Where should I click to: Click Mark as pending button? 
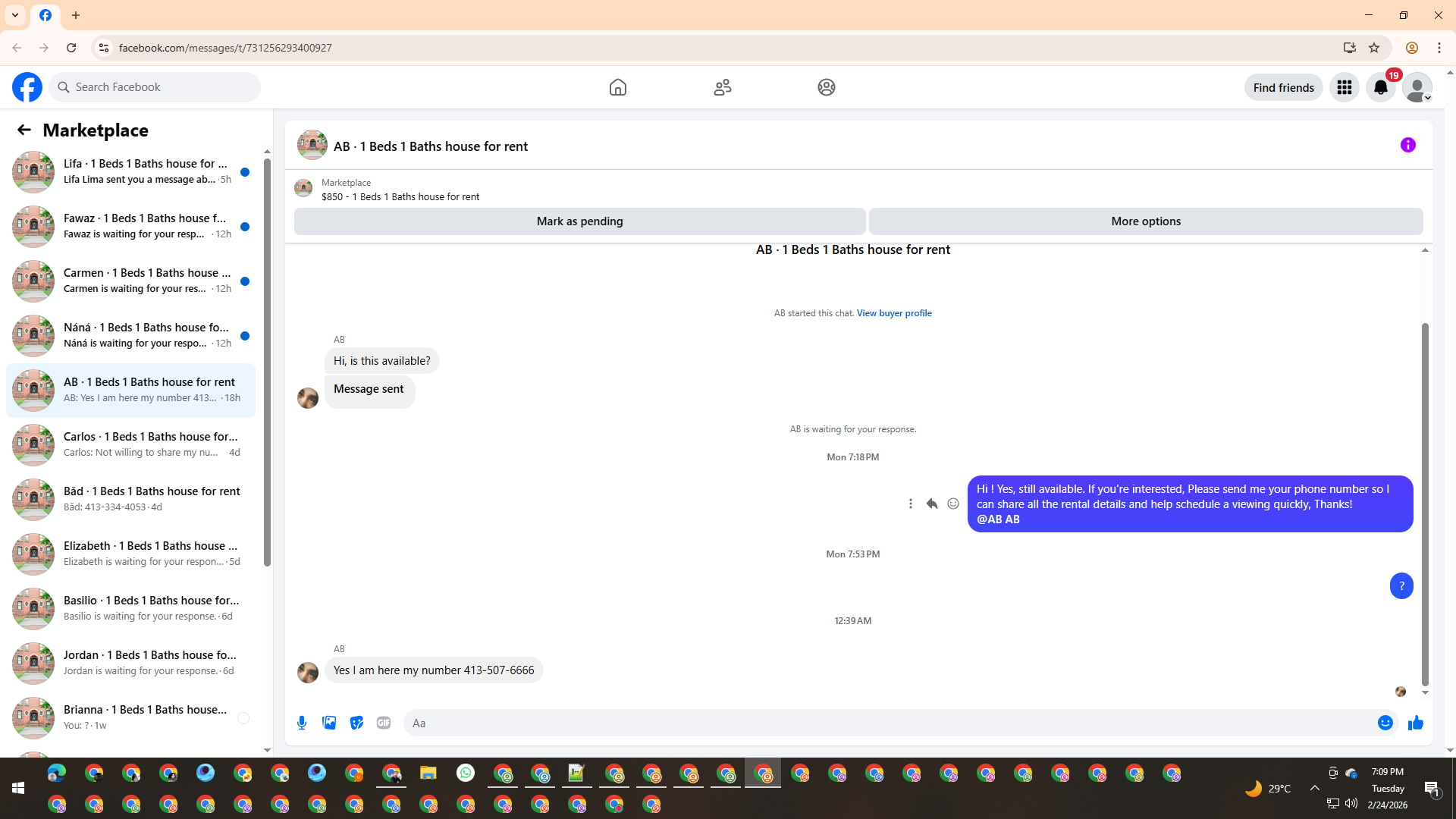[x=579, y=221]
